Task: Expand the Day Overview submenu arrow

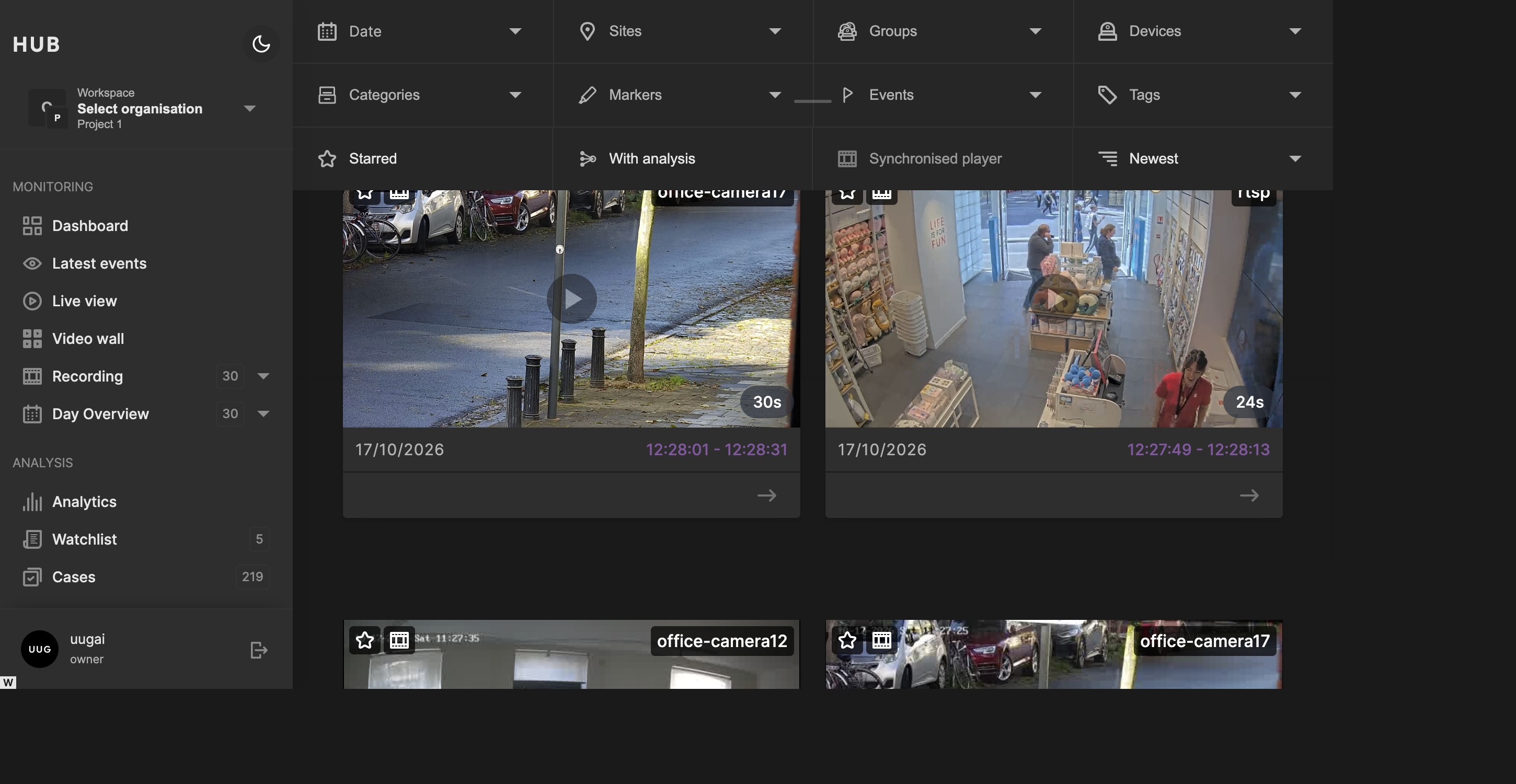Action: 263,414
